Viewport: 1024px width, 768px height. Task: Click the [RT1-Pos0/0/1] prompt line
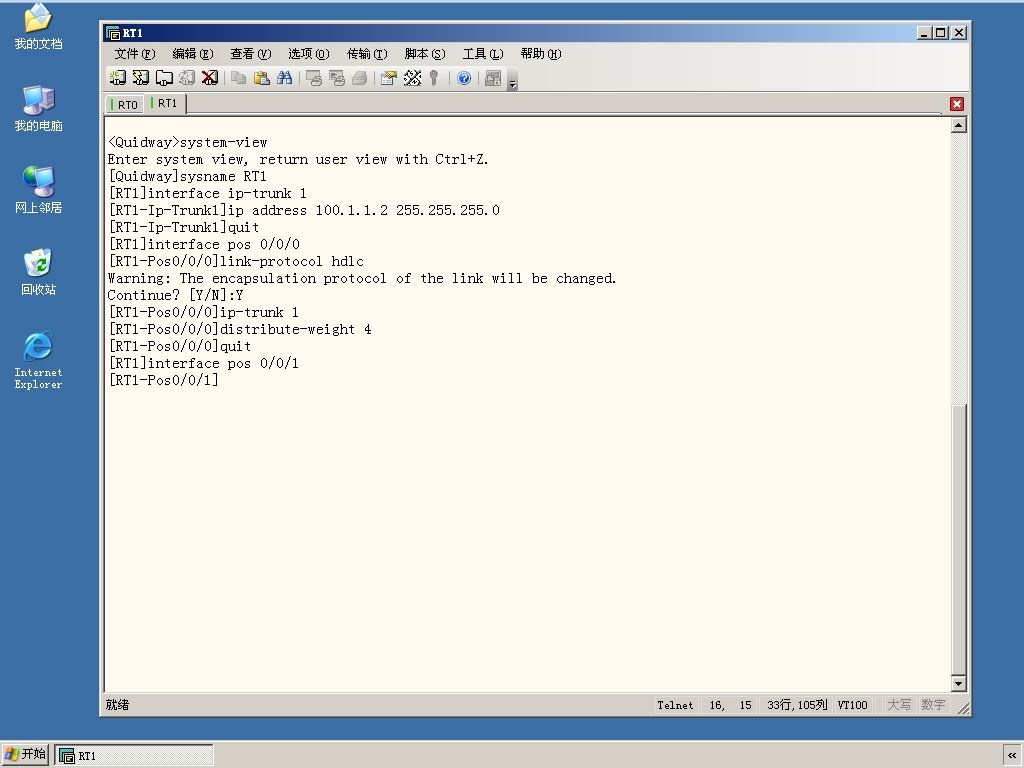[163, 380]
